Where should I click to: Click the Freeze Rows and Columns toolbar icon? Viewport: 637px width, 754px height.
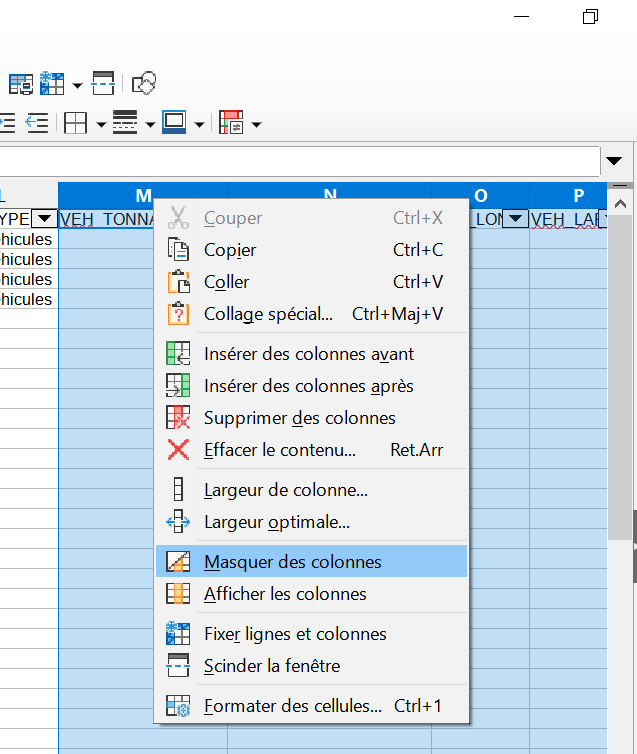[x=51, y=83]
